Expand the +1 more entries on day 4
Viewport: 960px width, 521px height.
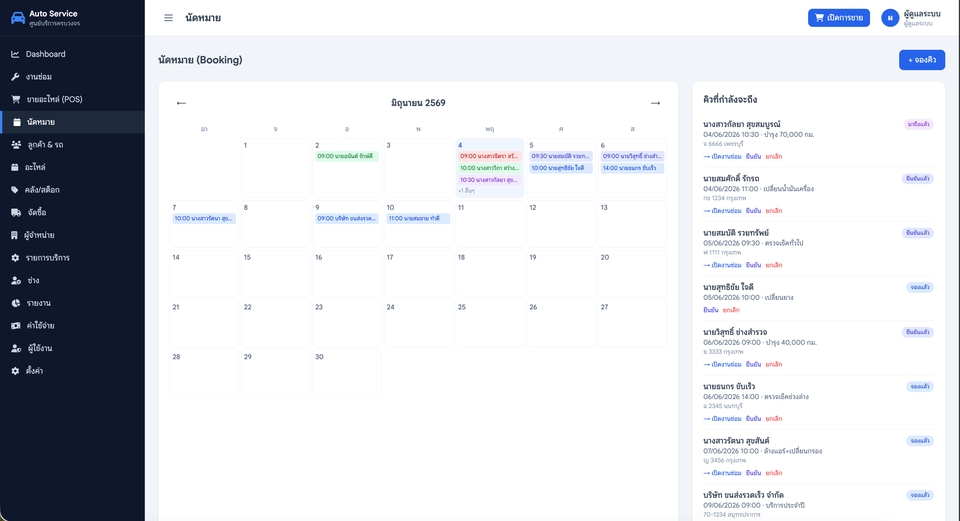tap(467, 191)
